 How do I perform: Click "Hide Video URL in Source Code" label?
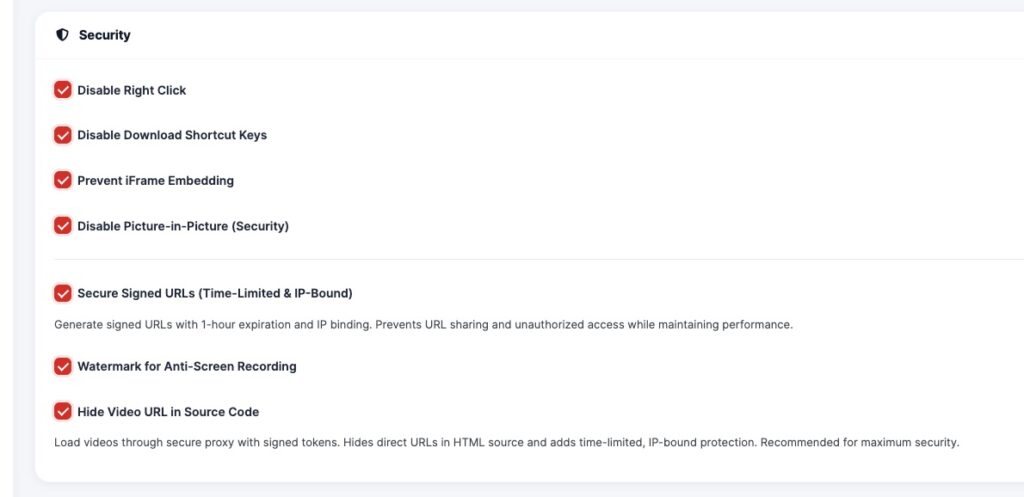168,412
